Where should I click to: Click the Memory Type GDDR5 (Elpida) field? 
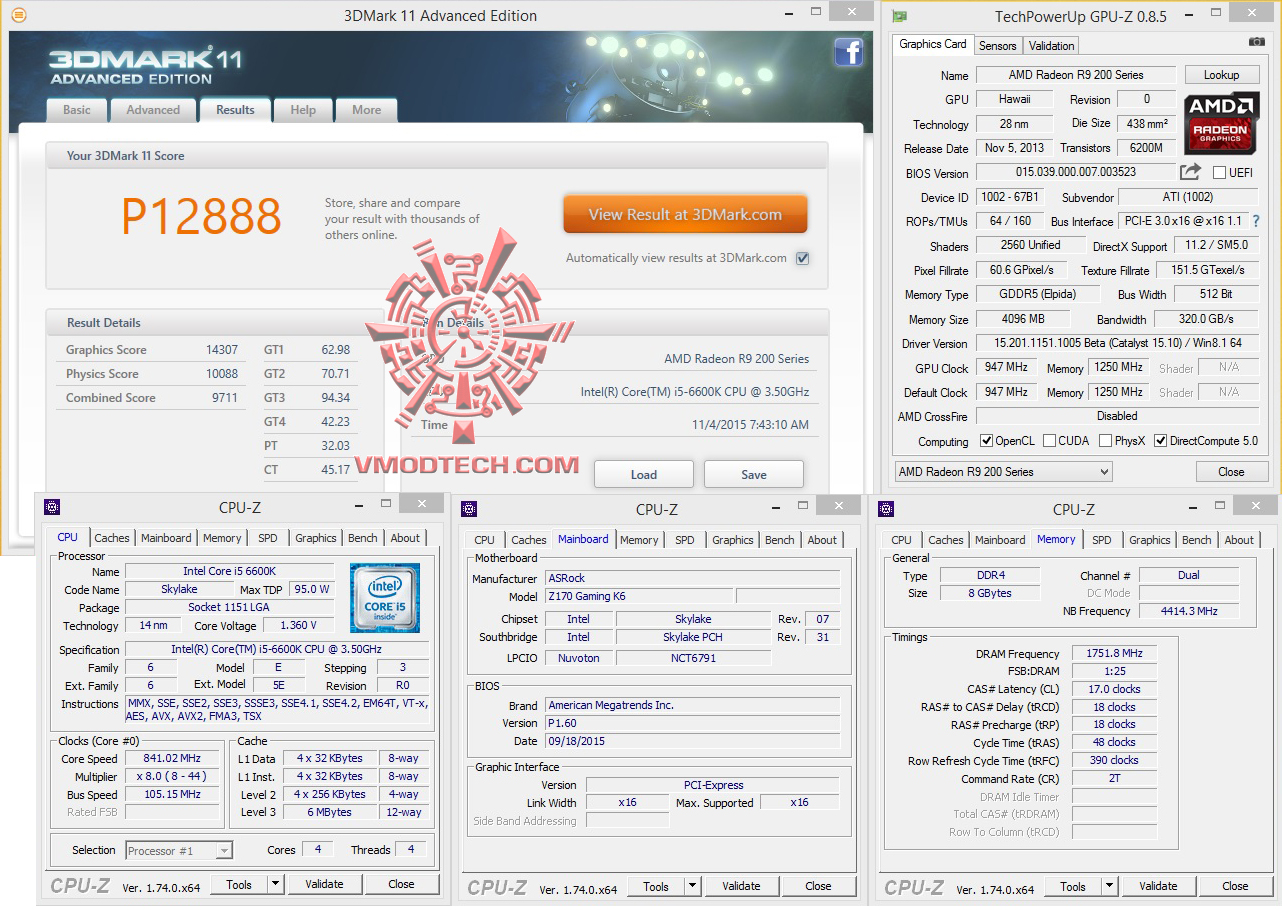[x=1039, y=295]
